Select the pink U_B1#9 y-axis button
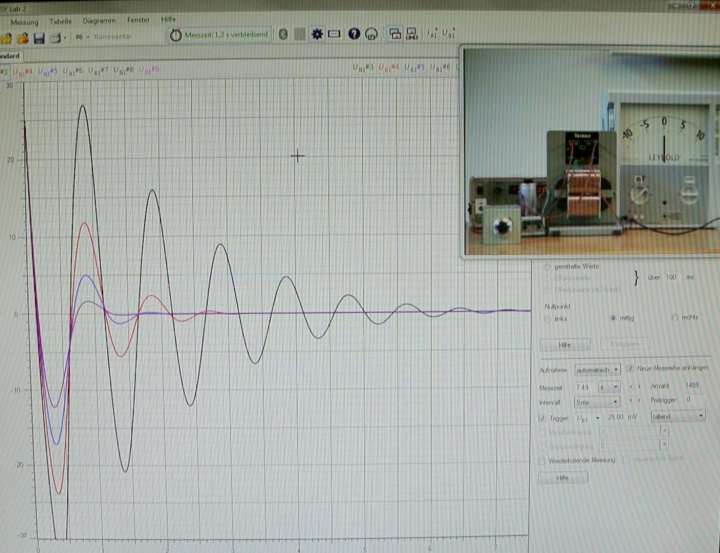720x553 pixels. pyautogui.click(x=150, y=70)
